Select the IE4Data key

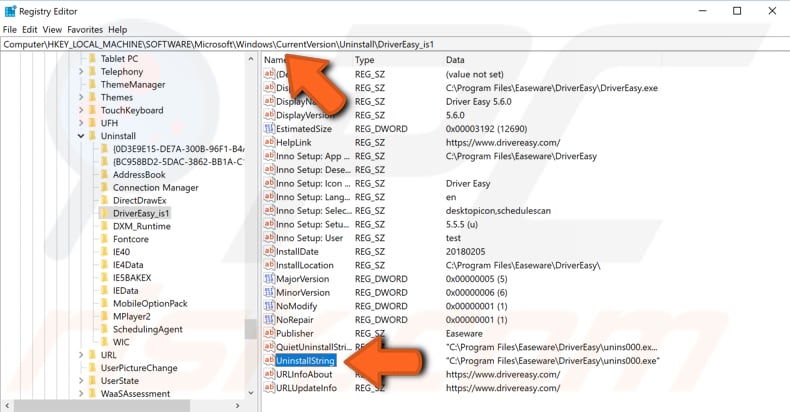(x=128, y=265)
